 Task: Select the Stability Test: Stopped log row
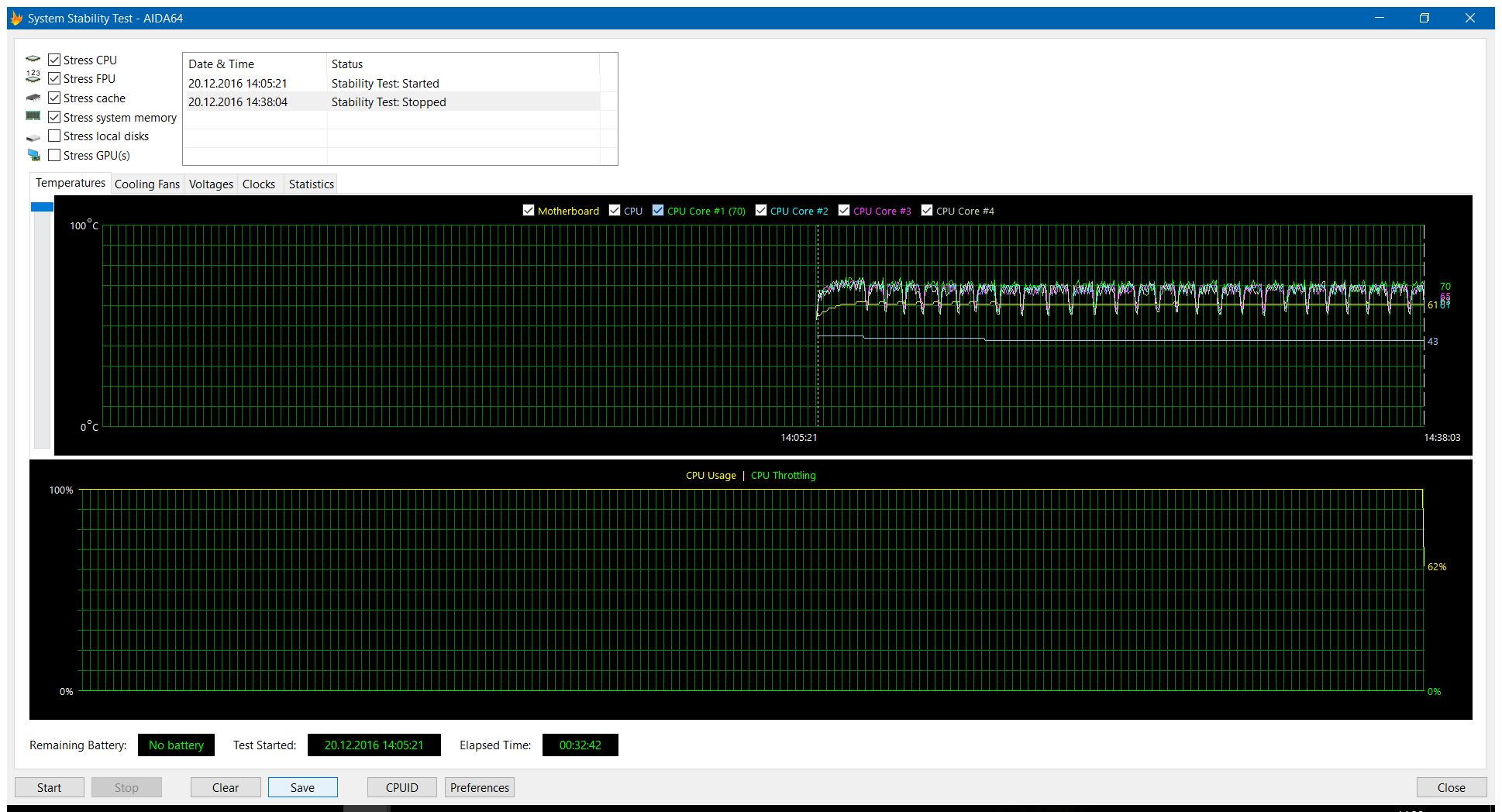[x=391, y=101]
